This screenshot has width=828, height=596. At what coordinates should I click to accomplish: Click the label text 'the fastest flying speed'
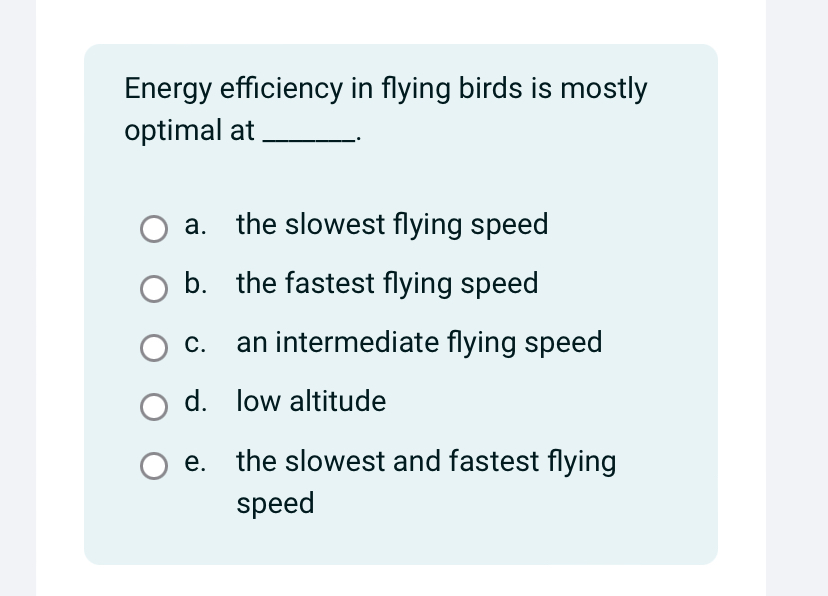click(386, 284)
